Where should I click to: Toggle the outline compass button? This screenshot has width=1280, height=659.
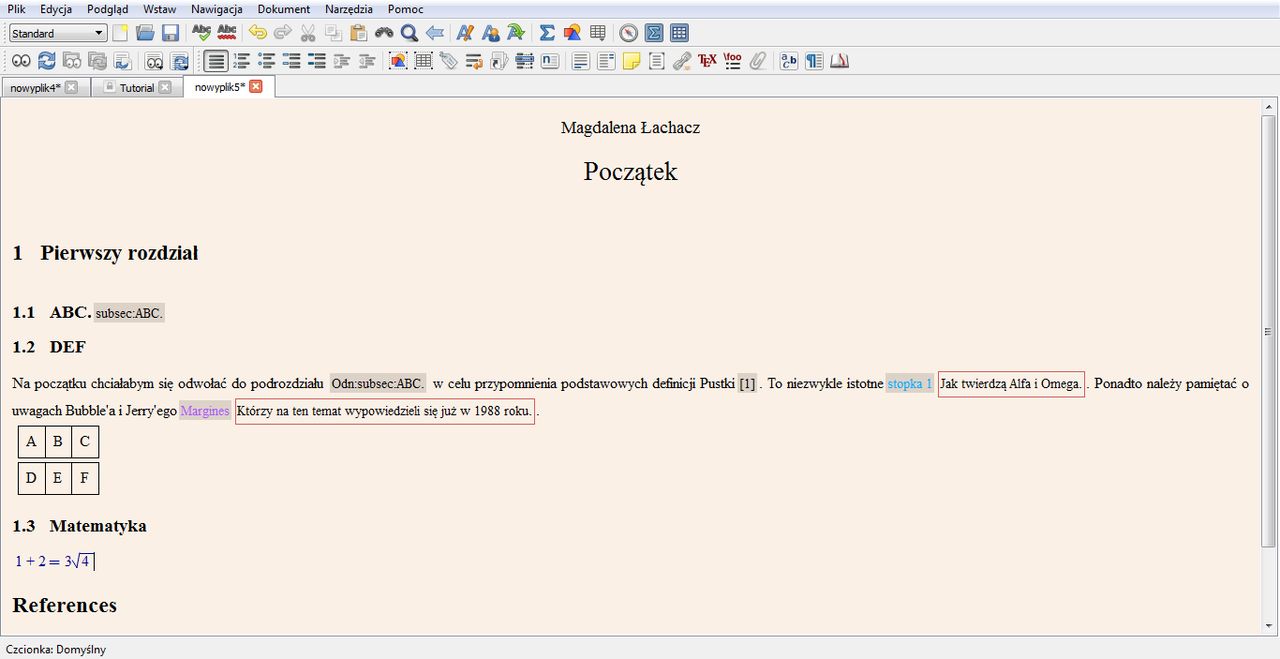coord(628,33)
